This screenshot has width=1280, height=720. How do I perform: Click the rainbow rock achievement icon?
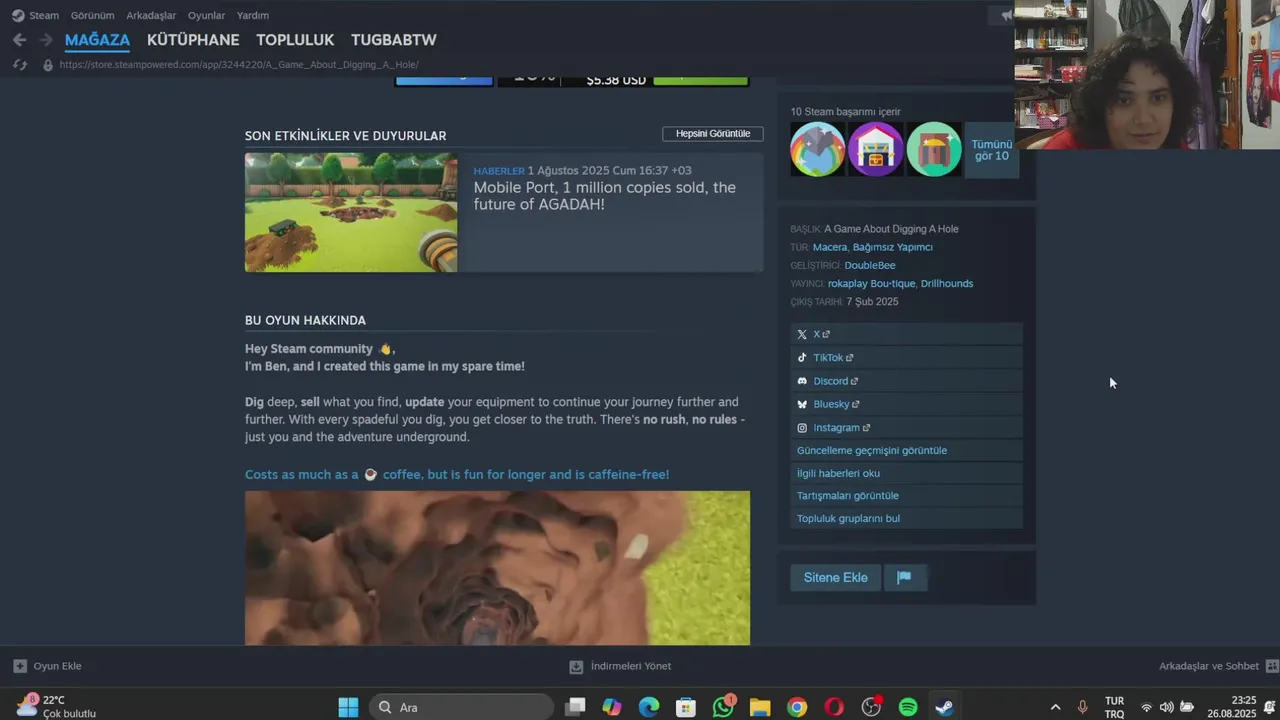pos(818,149)
